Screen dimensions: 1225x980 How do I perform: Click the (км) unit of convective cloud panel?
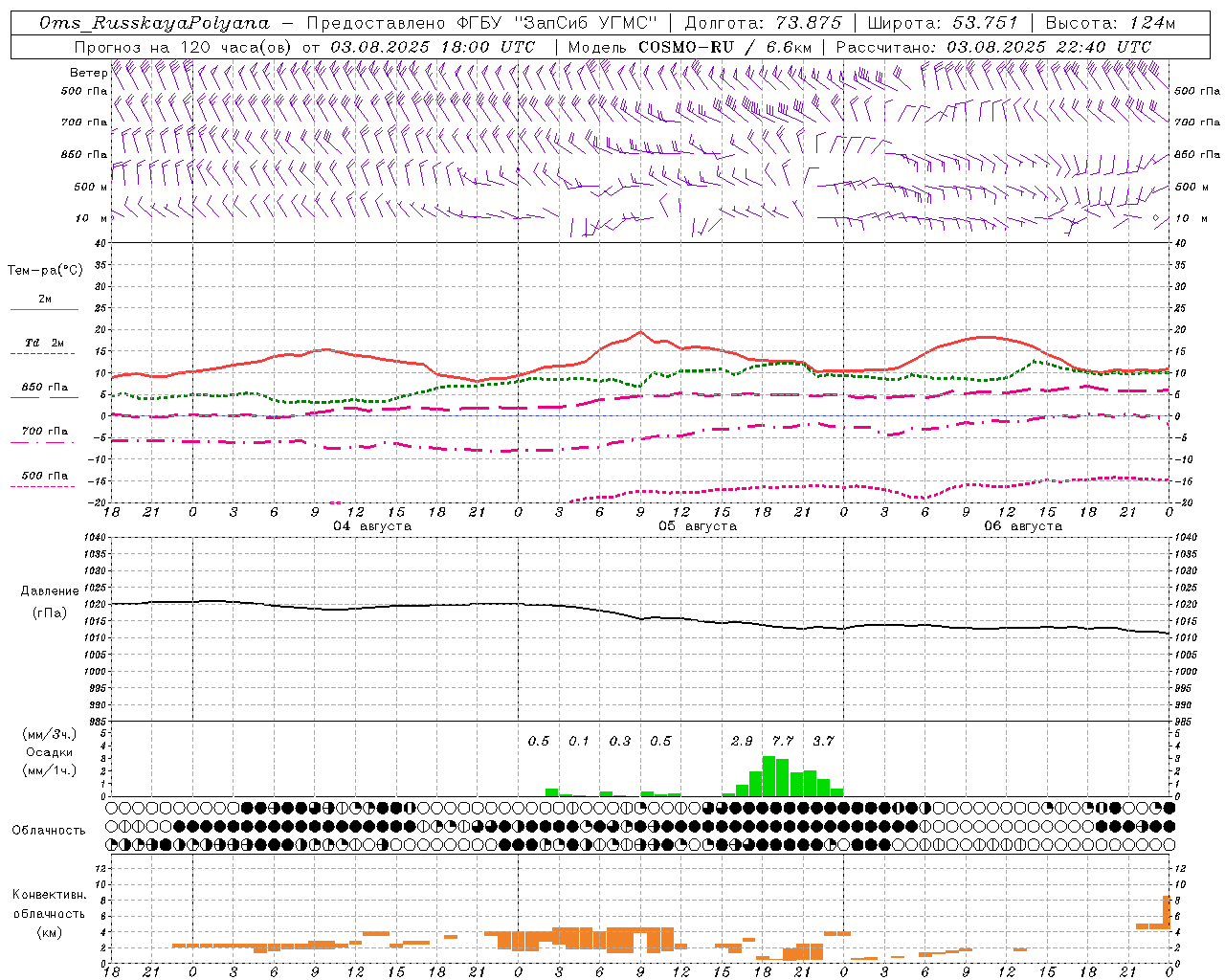(x=49, y=932)
